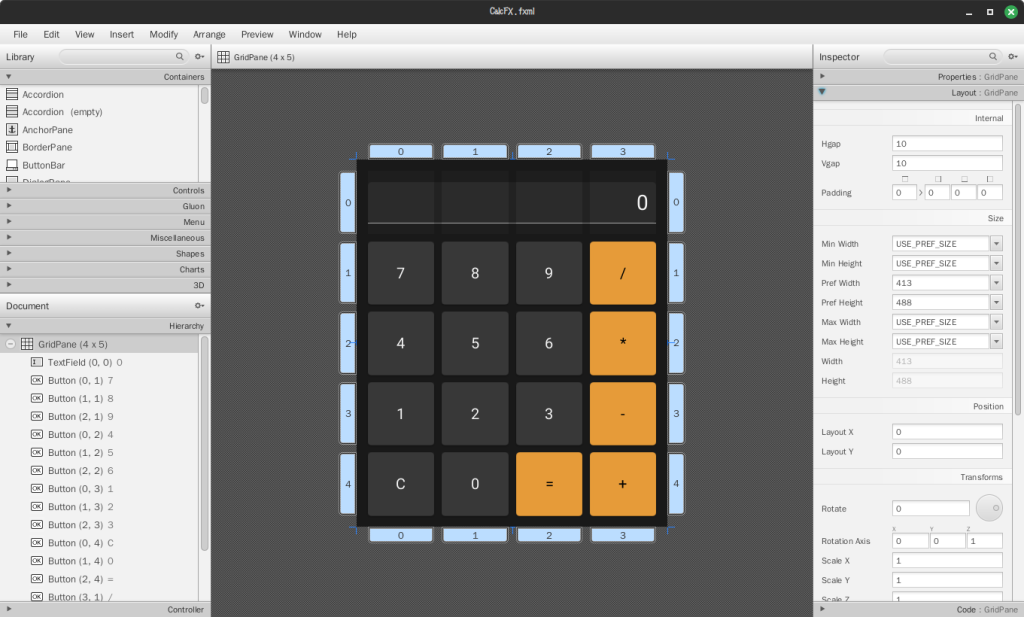
Task: Open the Insert menu
Action: tap(121, 35)
